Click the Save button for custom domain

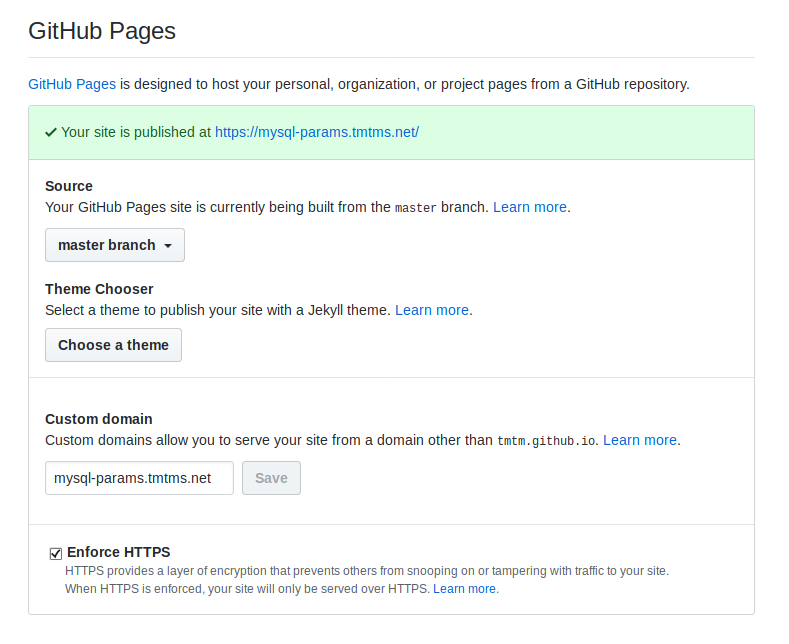click(271, 478)
